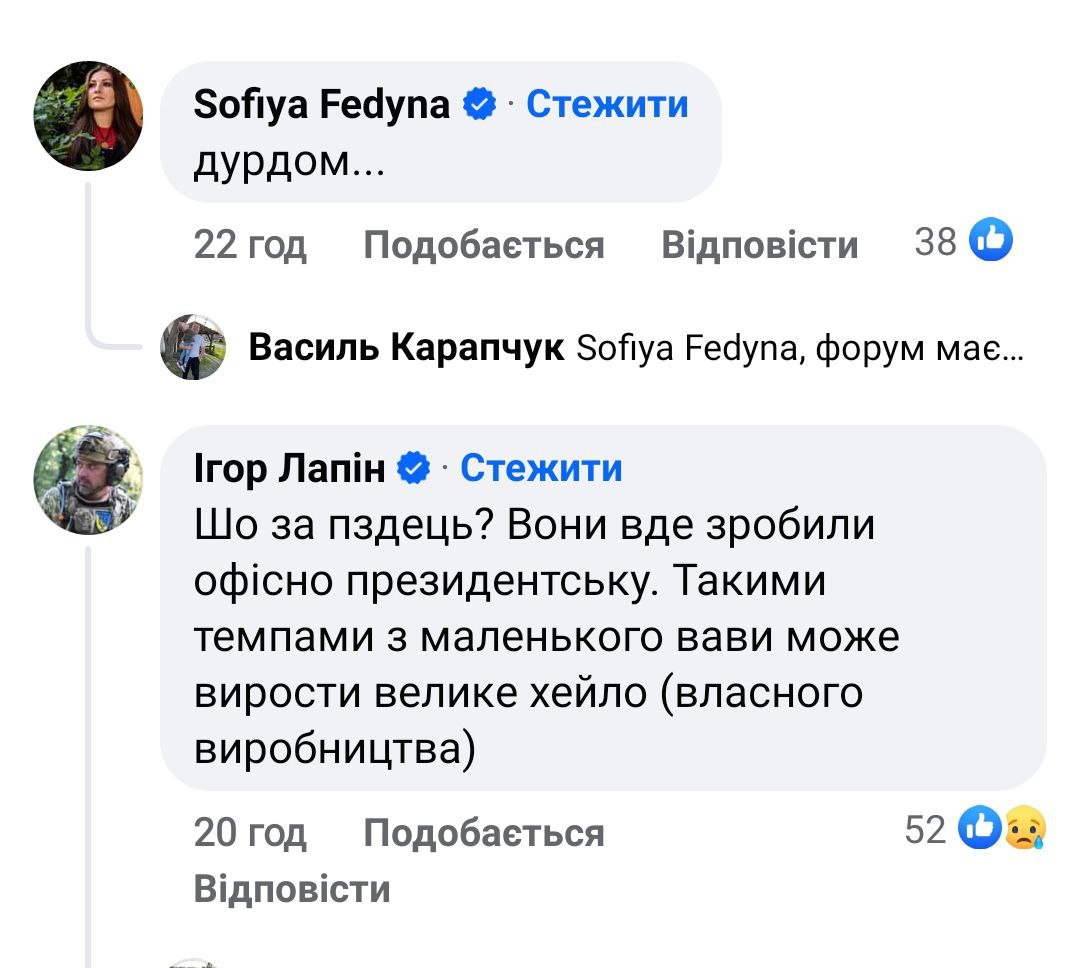Open Ігор Лапін's name link
1080x968 pixels.
click(x=289, y=468)
